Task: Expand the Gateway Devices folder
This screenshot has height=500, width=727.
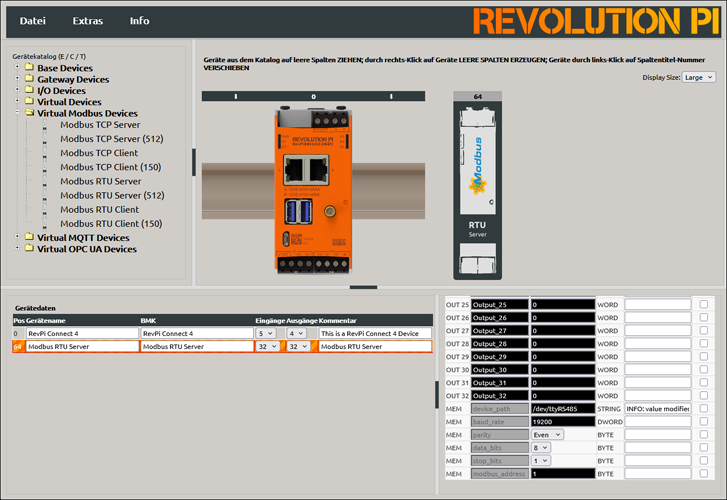Action: coord(17,78)
